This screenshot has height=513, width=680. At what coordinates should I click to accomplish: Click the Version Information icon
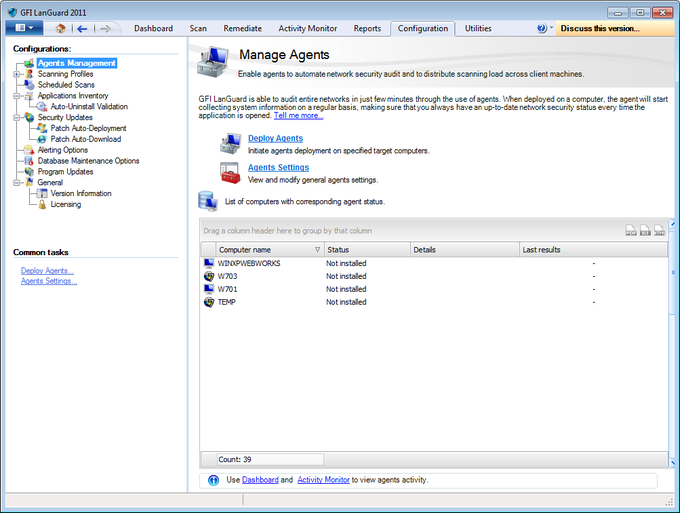[x=42, y=193]
